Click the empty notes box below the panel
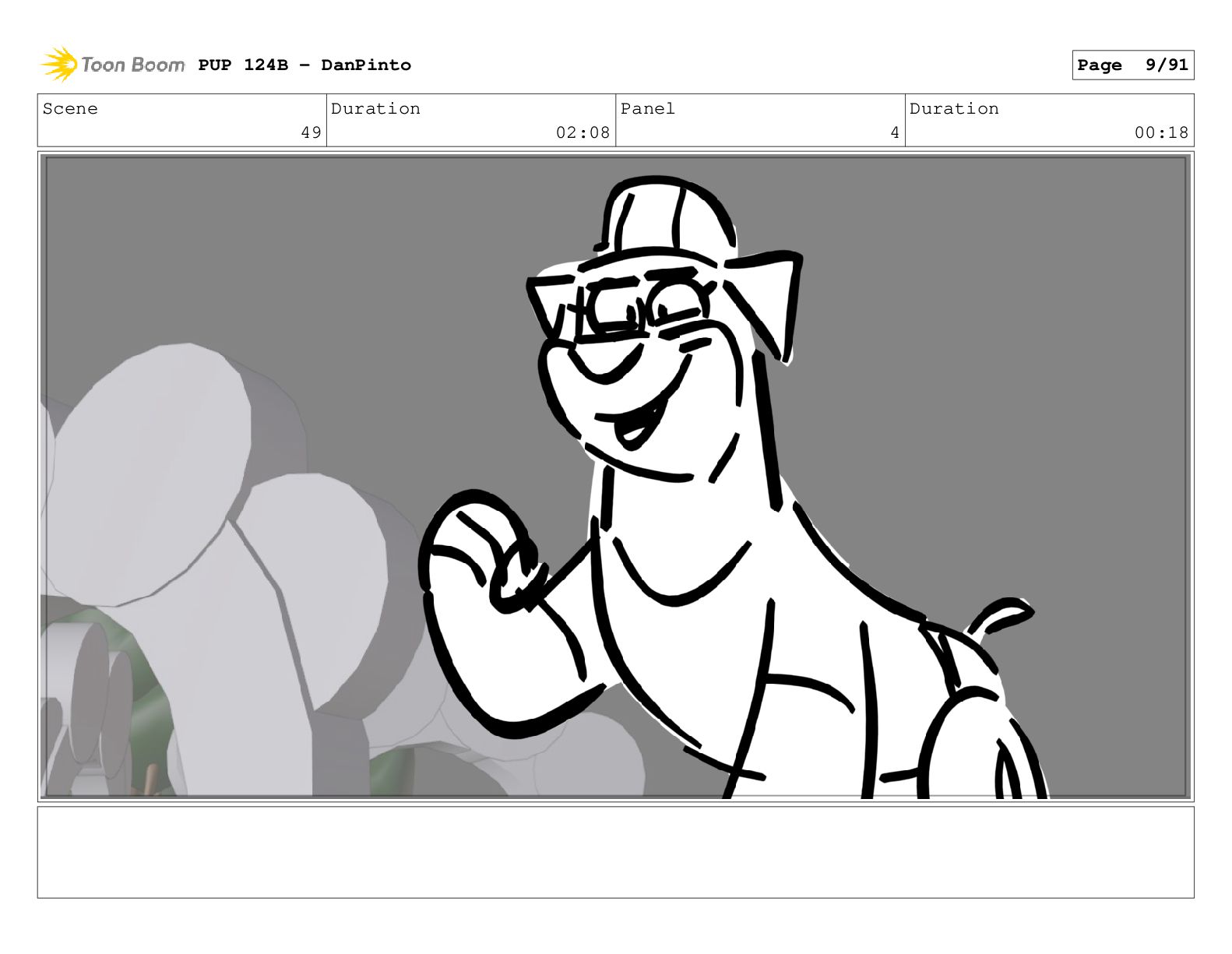 615,852
